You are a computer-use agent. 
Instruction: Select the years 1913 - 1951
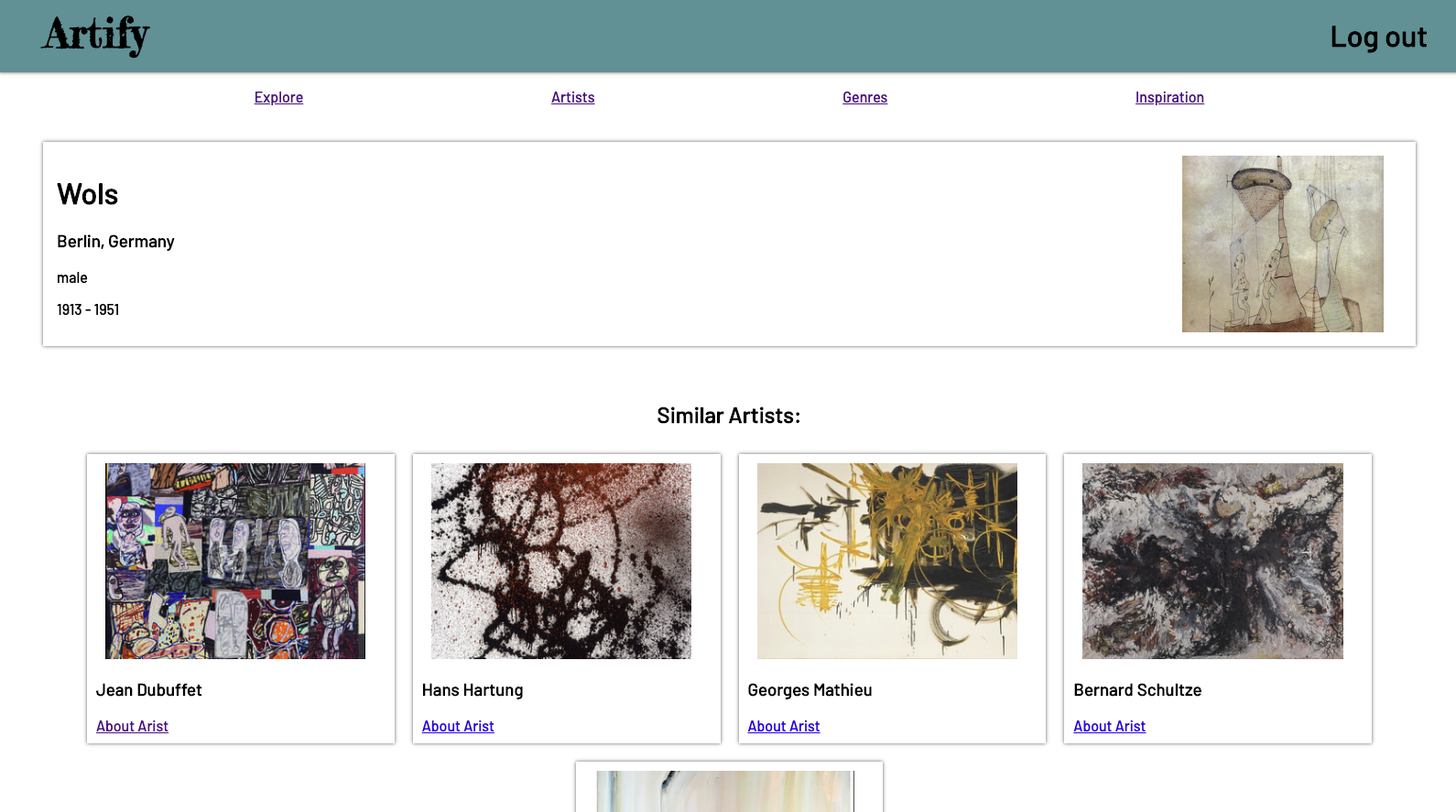[88, 309]
